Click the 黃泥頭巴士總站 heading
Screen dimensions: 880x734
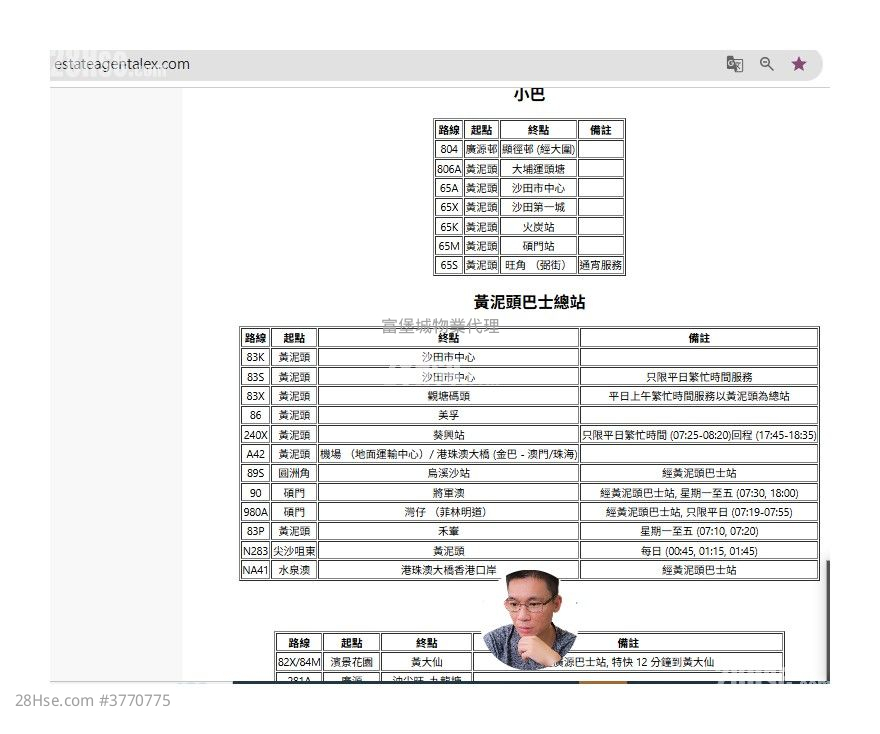pyautogui.click(x=529, y=302)
